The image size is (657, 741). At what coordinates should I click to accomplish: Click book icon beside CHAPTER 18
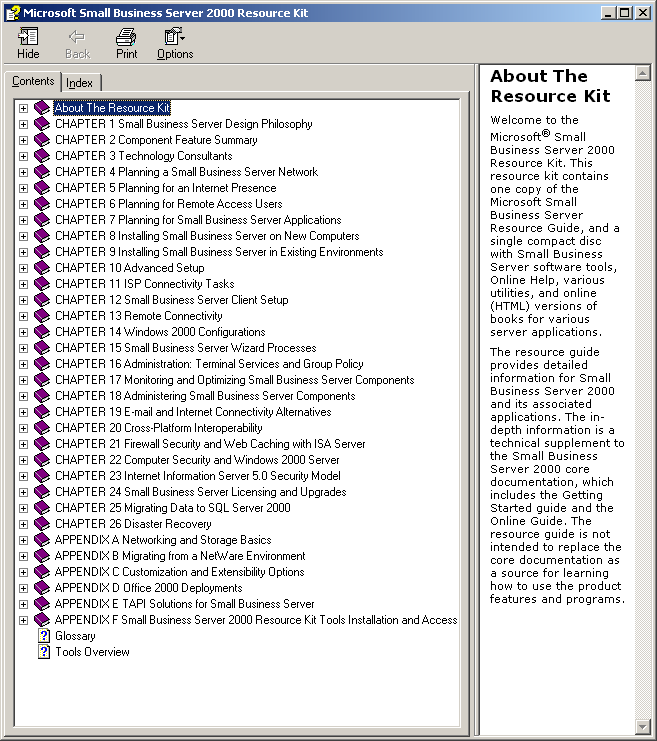pos(42,396)
